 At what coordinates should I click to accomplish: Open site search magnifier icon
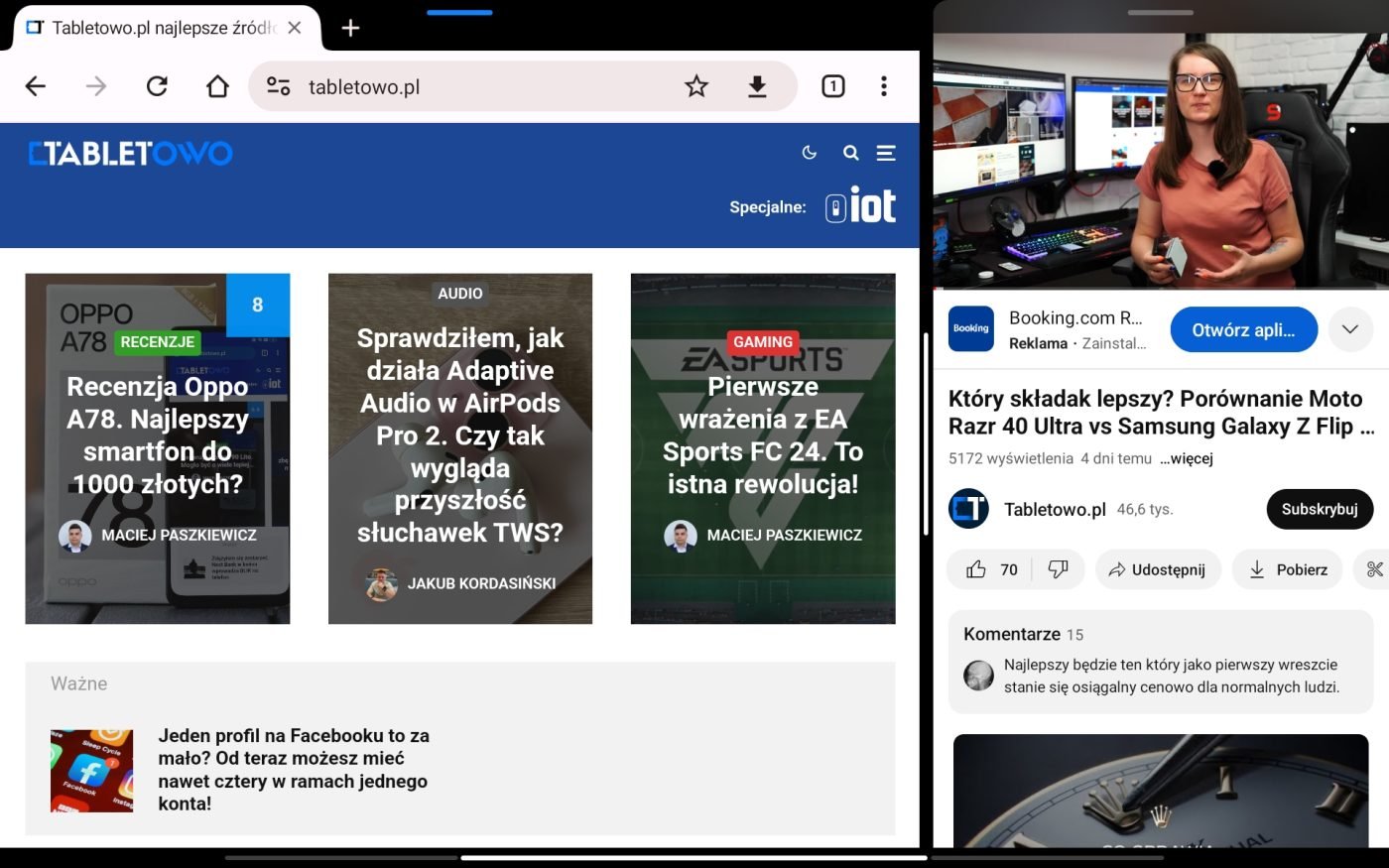pyautogui.click(x=850, y=153)
